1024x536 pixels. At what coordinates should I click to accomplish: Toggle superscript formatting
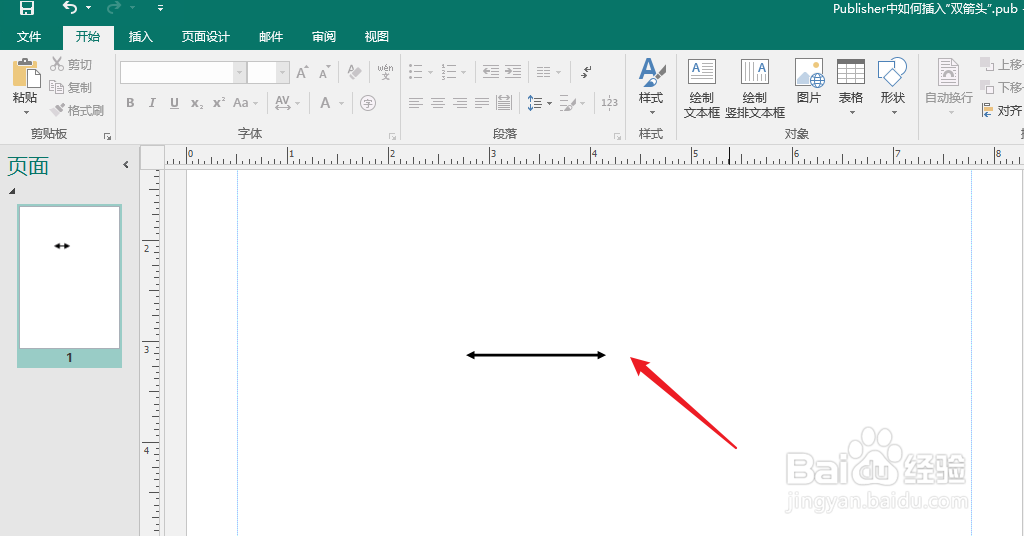[219, 102]
